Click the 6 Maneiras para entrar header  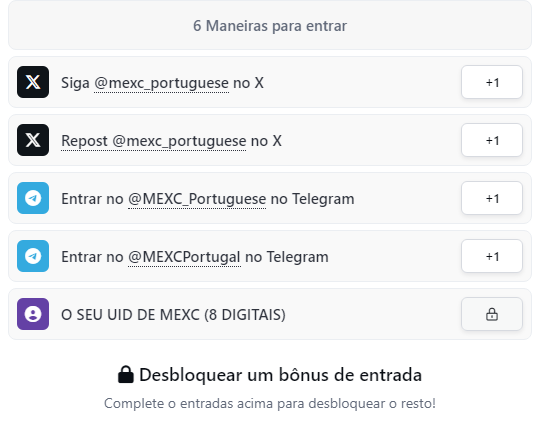[x=270, y=25]
